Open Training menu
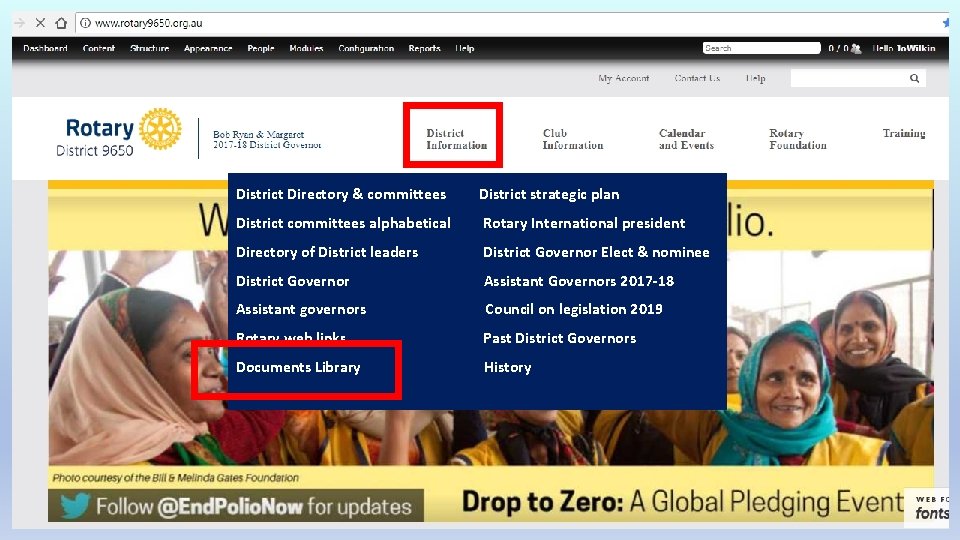This screenshot has height=540, width=960. (904, 133)
